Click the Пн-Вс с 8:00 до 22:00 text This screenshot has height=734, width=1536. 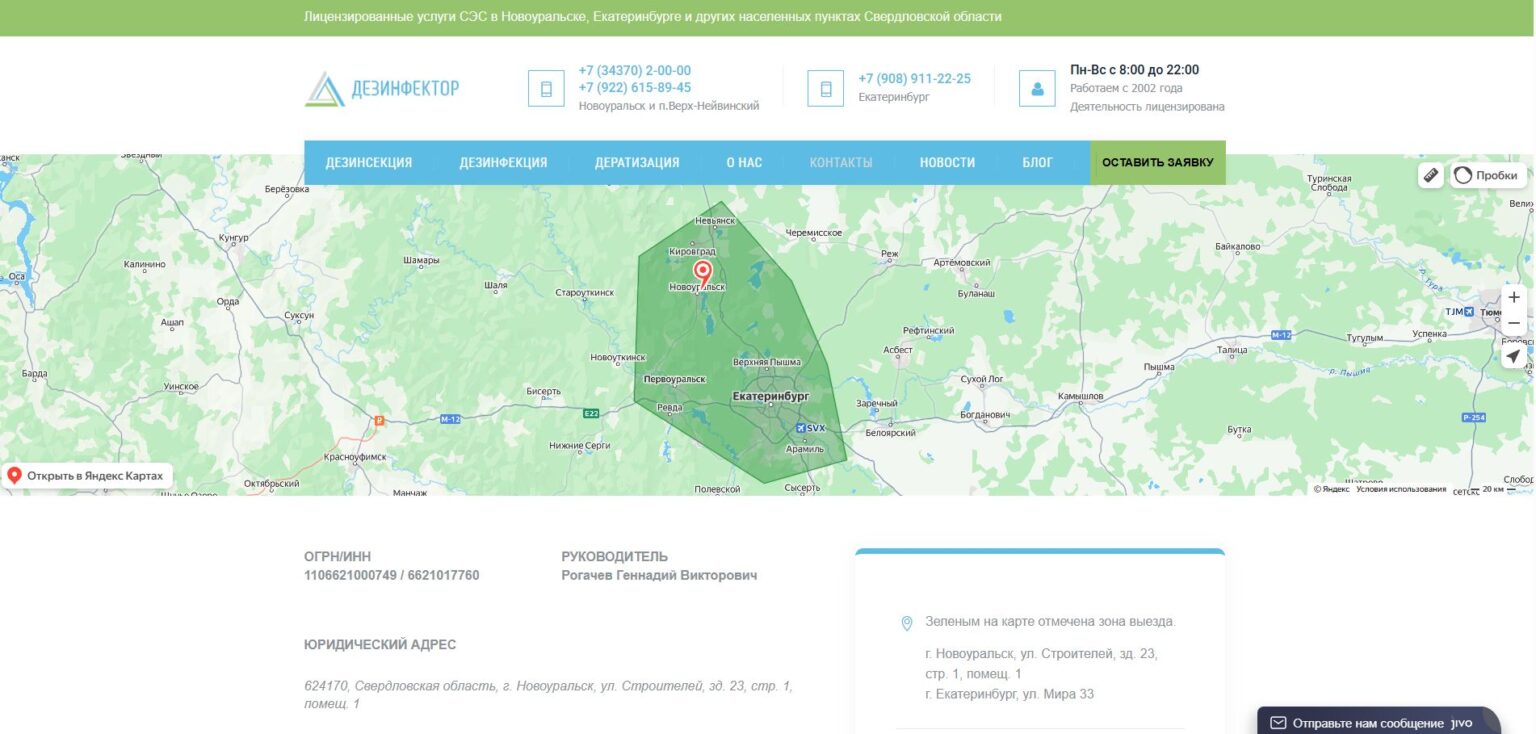click(x=1134, y=70)
